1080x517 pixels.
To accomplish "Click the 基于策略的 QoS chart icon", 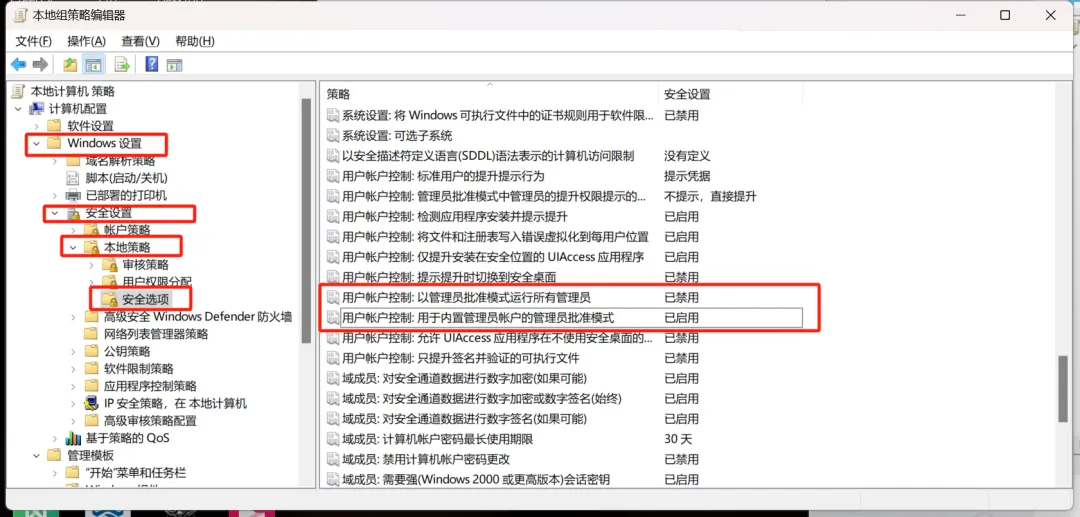I will [73, 438].
